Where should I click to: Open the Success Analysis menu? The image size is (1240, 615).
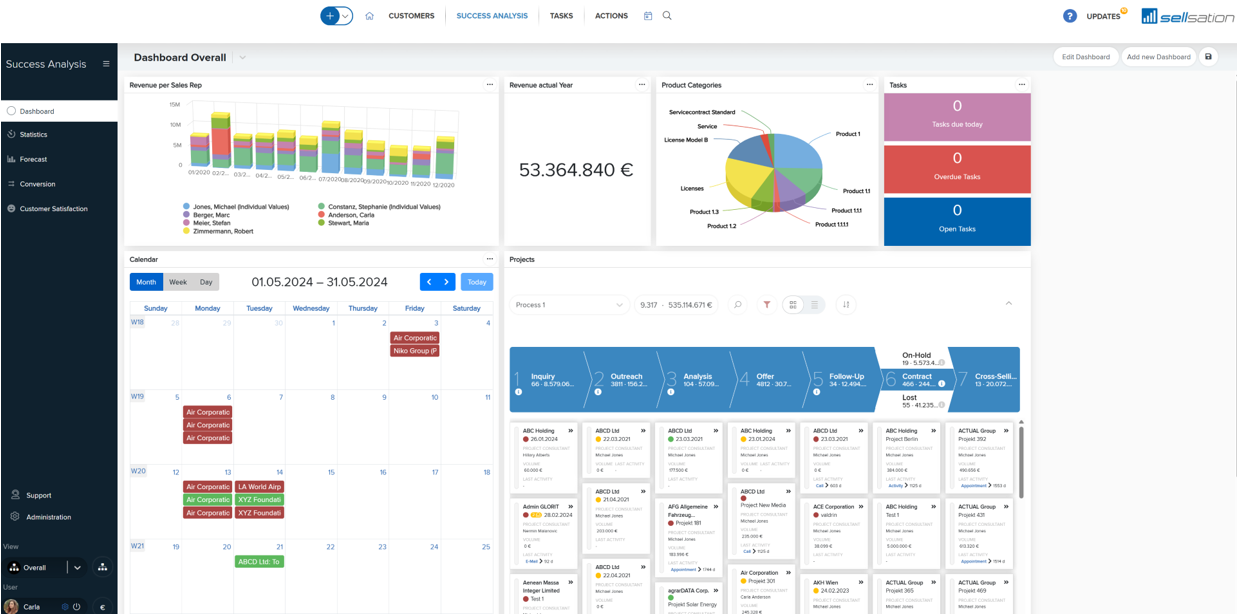pos(492,16)
